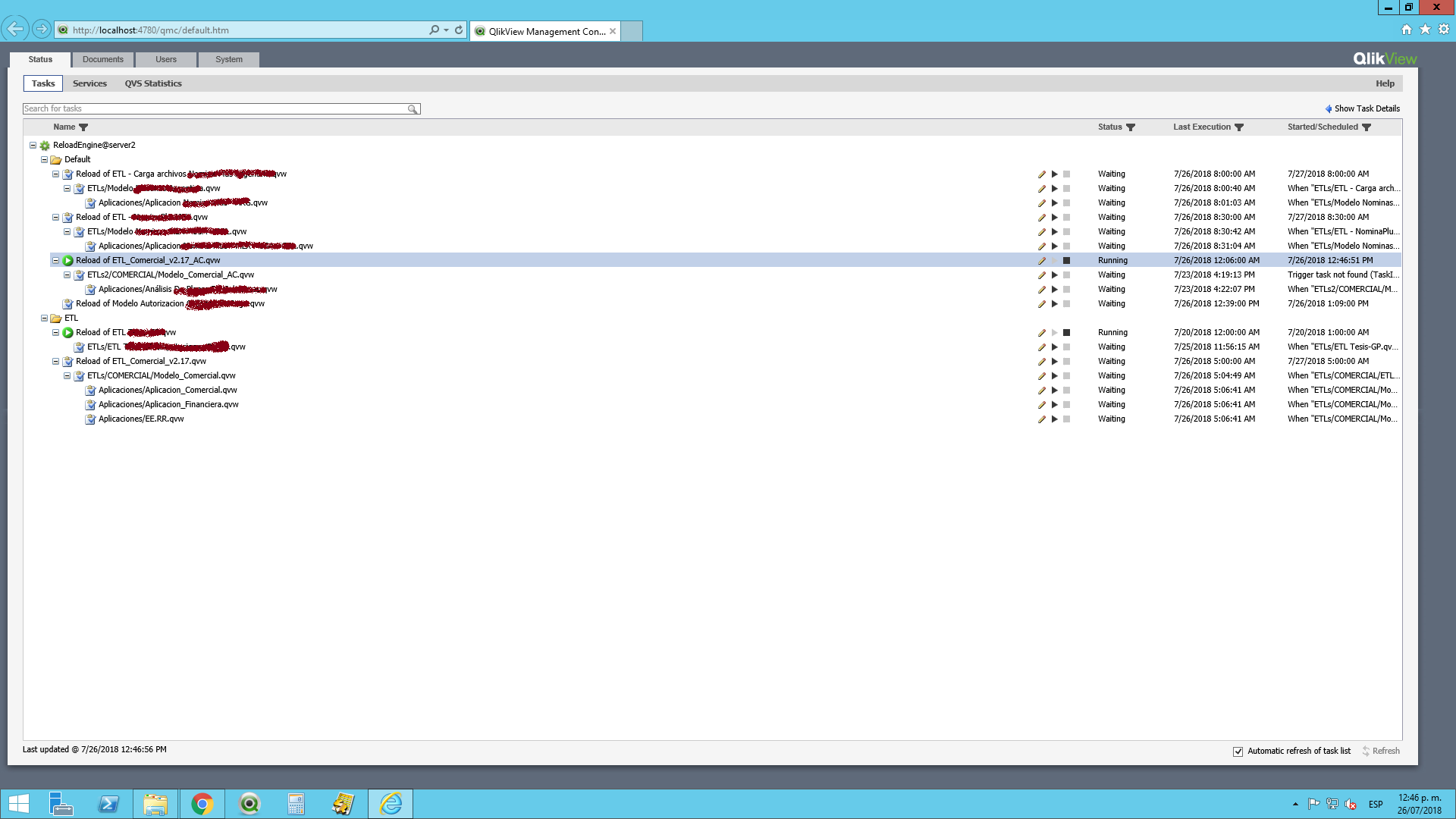
Task: Close the QlikView Management Console browser tab
Action: tap(613, 31)
